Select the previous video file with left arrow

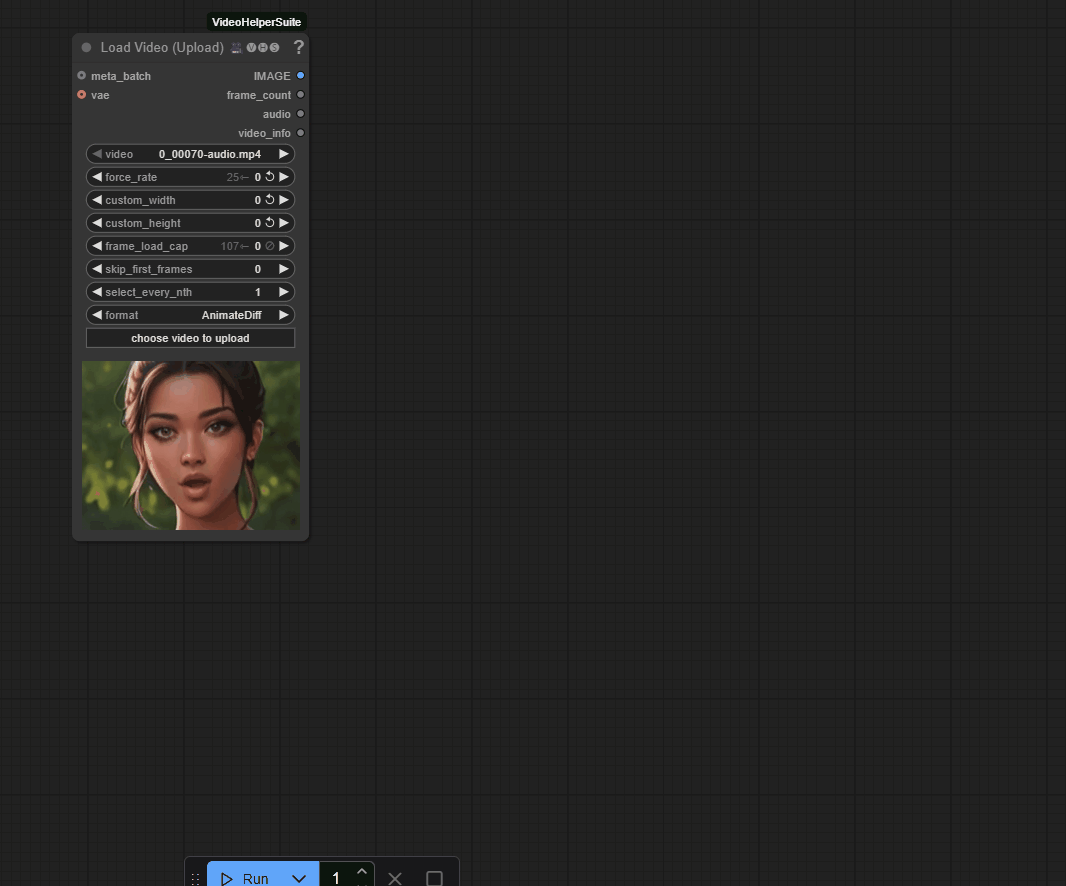[x=97, y=154]
